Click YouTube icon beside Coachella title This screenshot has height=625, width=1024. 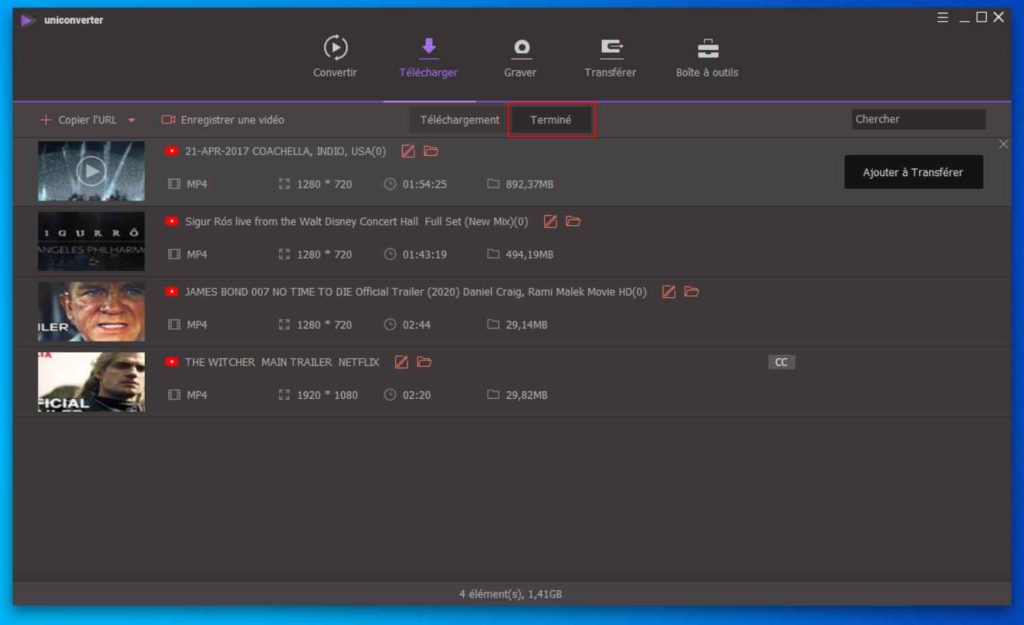(172, 152)
